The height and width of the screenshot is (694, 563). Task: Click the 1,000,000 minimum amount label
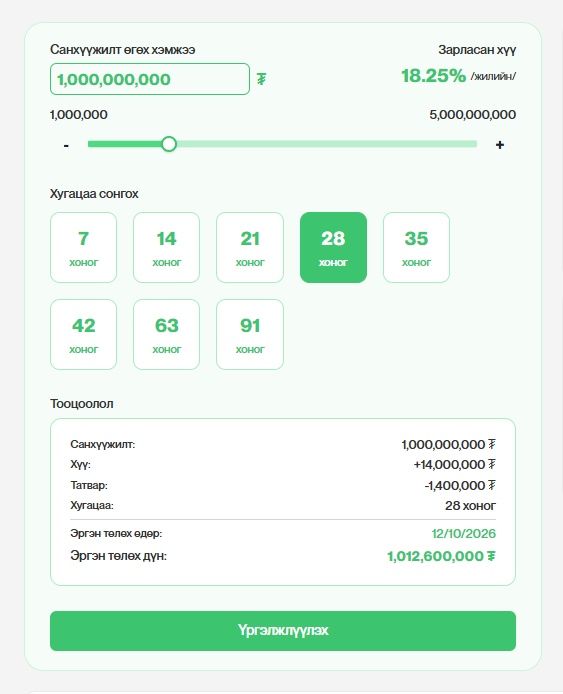pyautogui.click(x=79, y=115)
